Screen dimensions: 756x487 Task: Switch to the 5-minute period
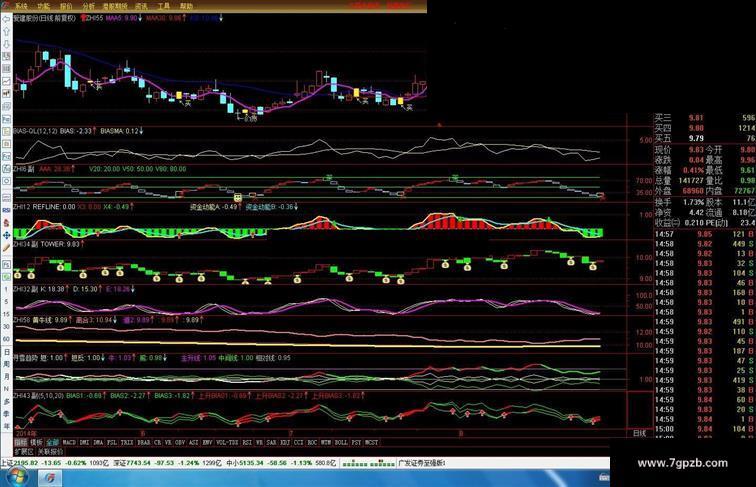6,302
